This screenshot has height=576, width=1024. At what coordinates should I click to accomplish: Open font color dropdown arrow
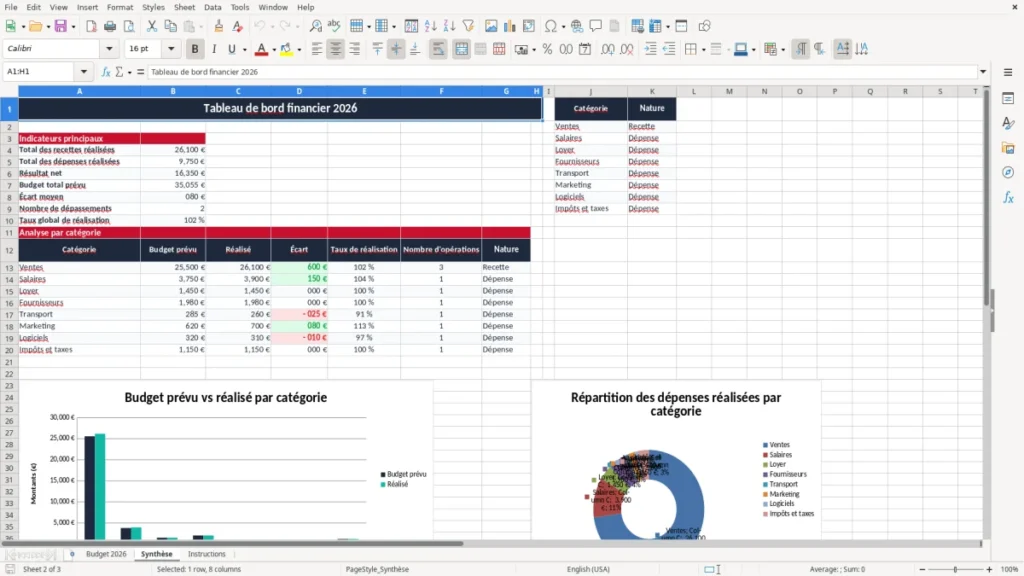coord(274,50)
